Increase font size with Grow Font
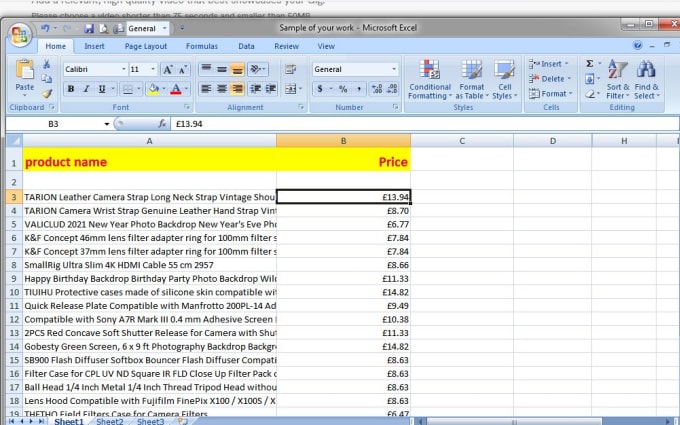 (167, 69)
